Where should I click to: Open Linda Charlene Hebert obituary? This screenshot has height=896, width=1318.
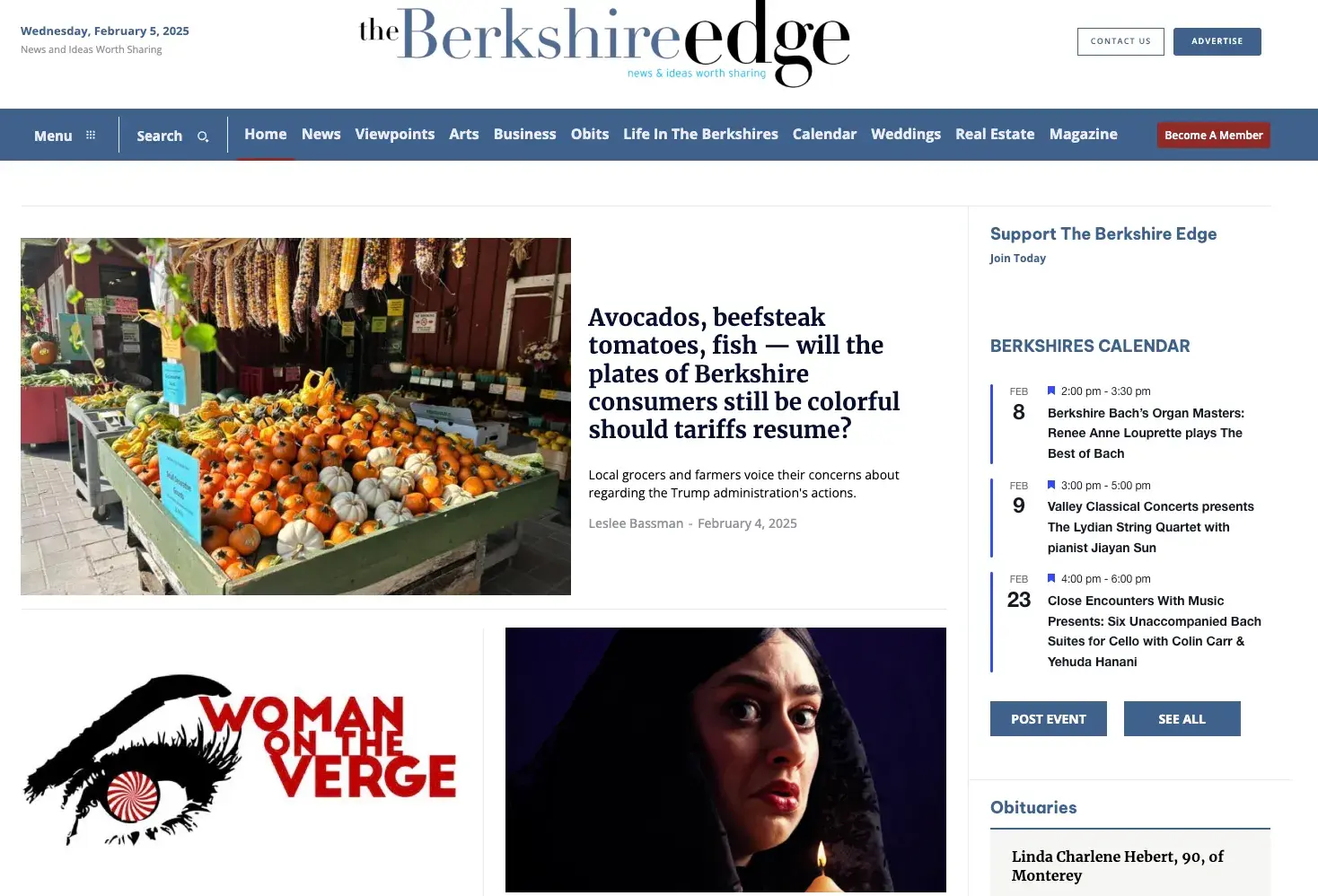click(x=1117, y=865)
